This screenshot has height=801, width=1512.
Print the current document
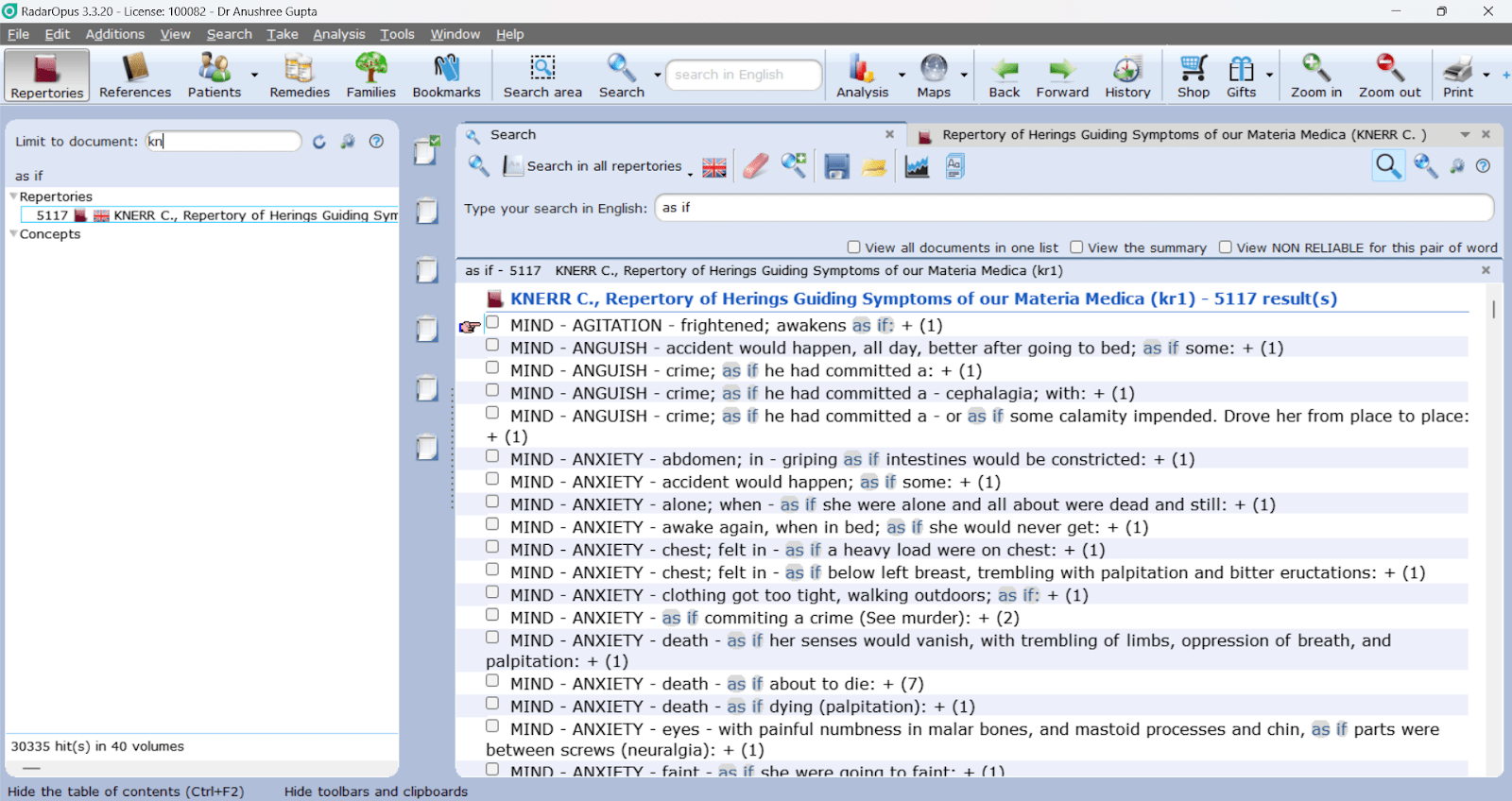pos(1458,76)
